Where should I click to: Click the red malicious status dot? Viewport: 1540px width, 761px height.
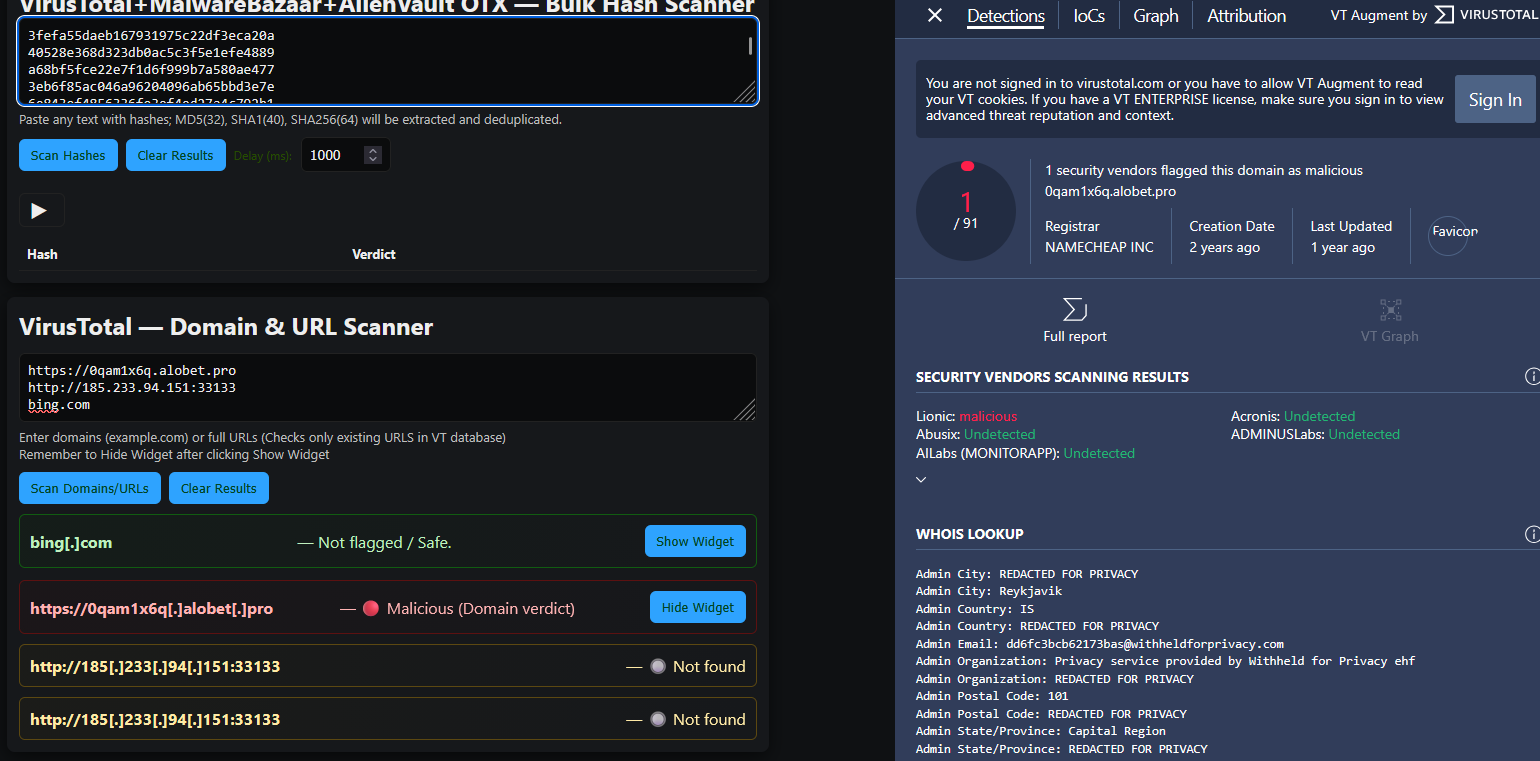370,608
